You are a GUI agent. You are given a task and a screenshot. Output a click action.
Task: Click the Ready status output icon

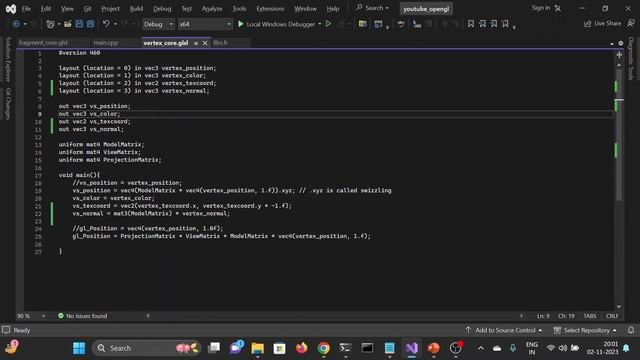click(x=6, y=330)
